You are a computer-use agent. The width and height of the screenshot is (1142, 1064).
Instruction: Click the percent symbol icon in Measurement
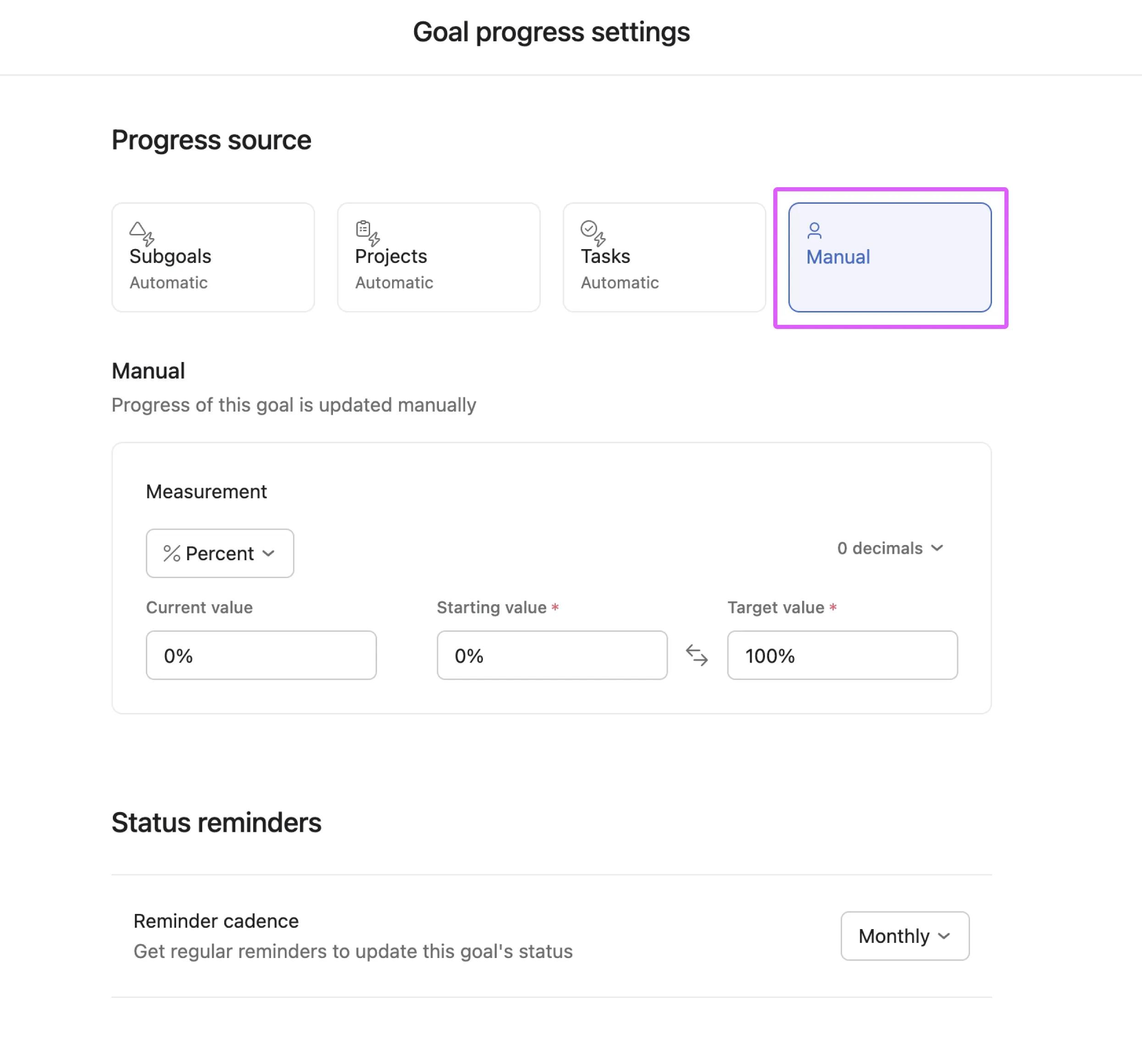(172, 553)
